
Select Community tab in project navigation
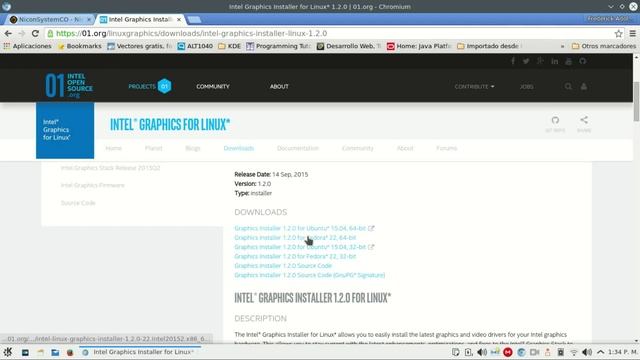click(358, 148)
